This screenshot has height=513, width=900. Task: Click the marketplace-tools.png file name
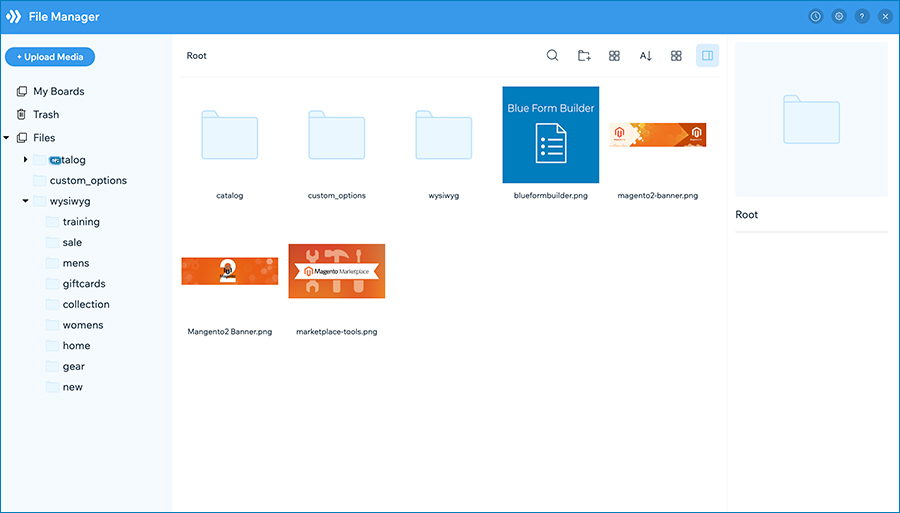[336, 332]
